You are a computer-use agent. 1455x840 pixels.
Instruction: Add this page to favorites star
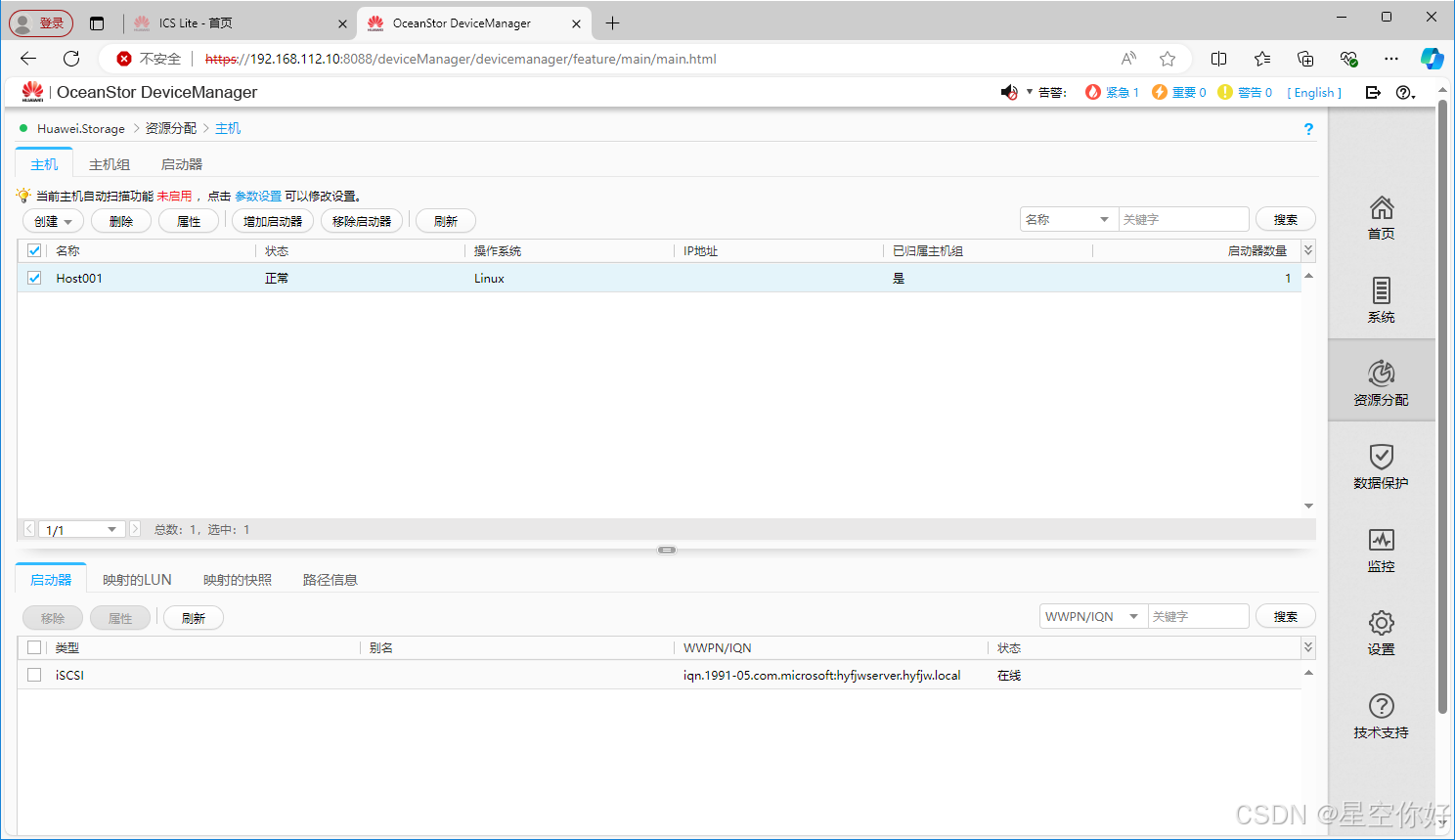pyautogui.click(x=1168, y=59)
